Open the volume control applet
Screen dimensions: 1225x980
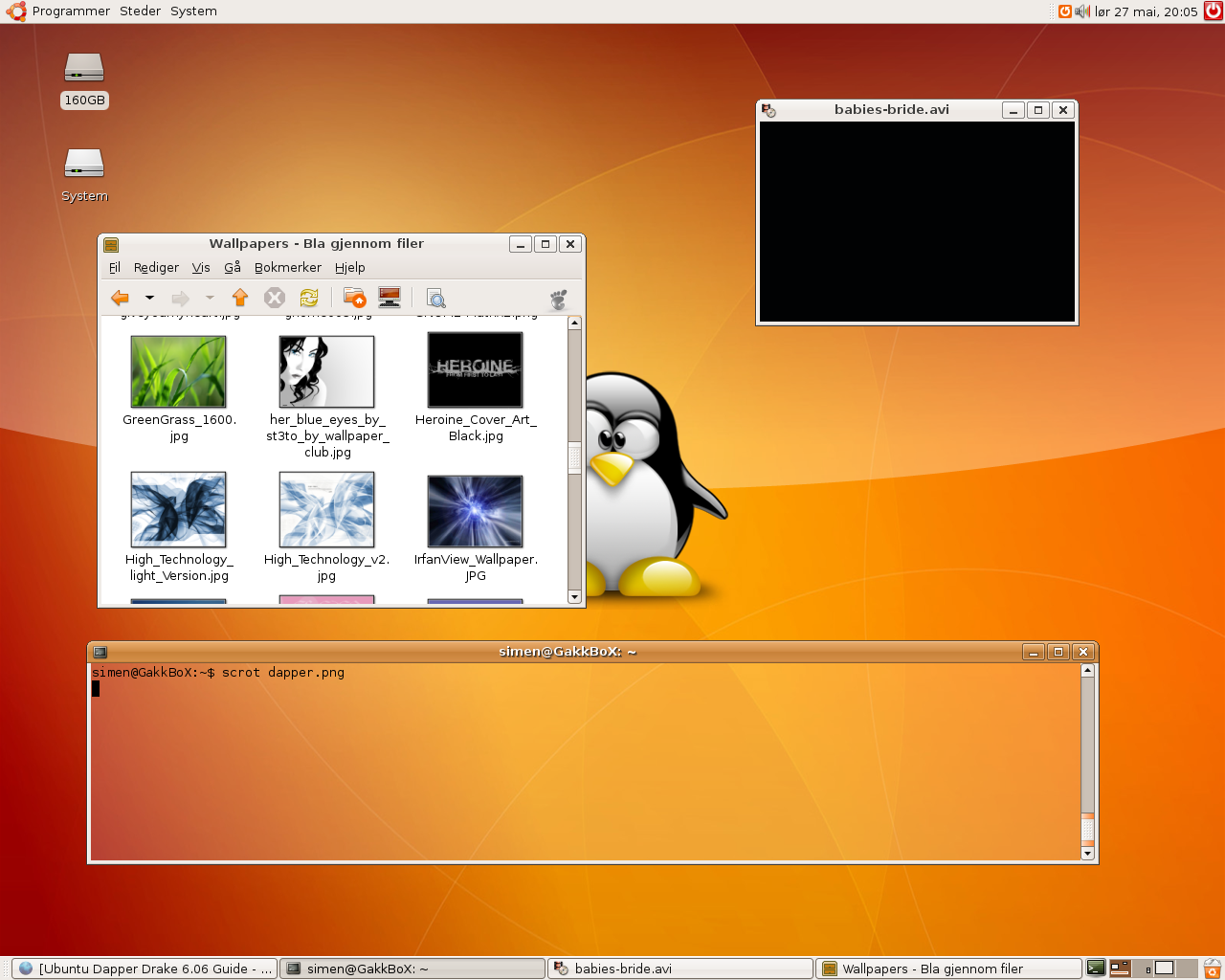click(x=1082, y=11)
